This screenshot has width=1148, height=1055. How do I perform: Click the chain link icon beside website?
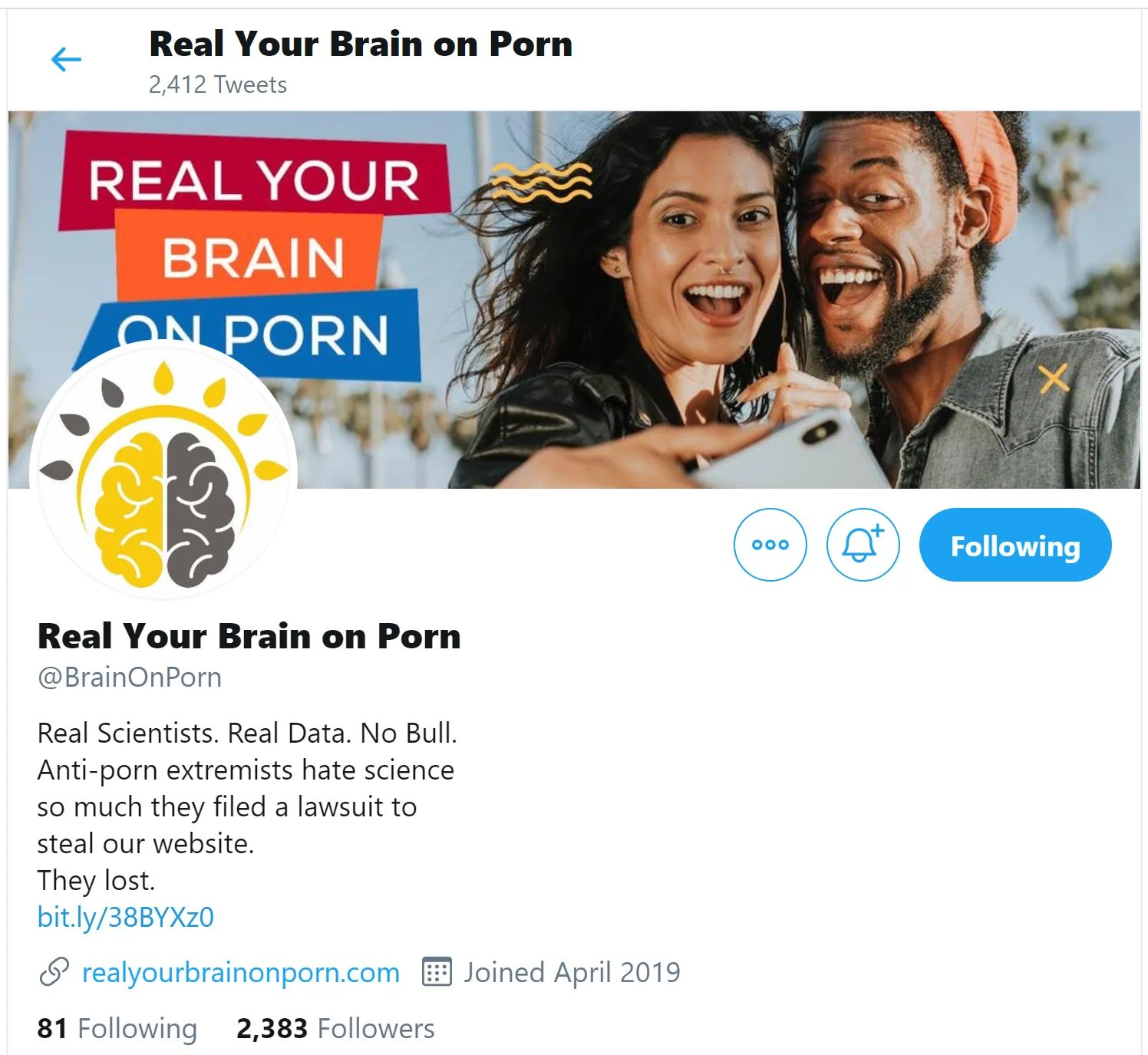pos(54,972)
